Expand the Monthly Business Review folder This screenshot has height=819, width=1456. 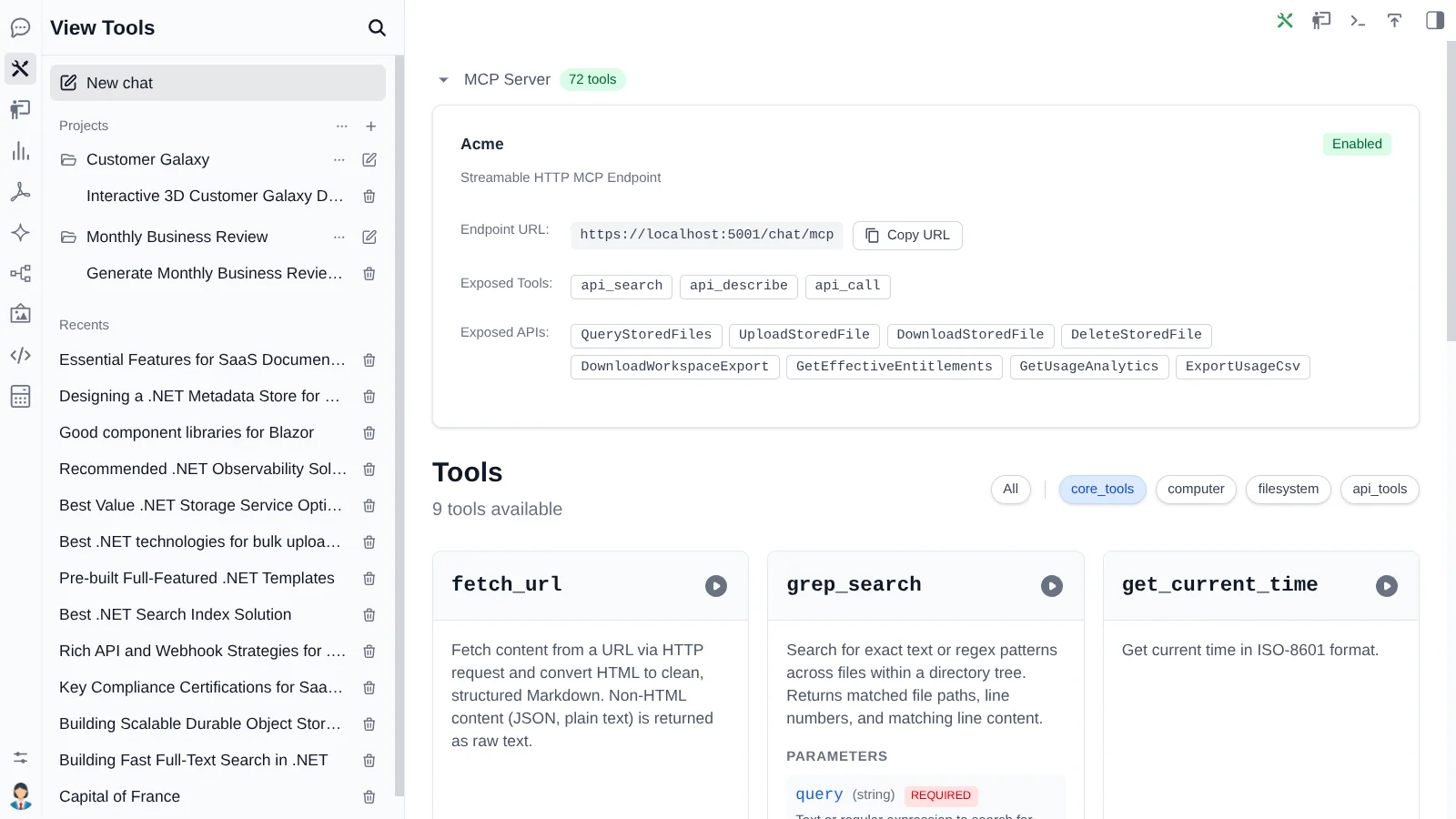click(68, 238)
